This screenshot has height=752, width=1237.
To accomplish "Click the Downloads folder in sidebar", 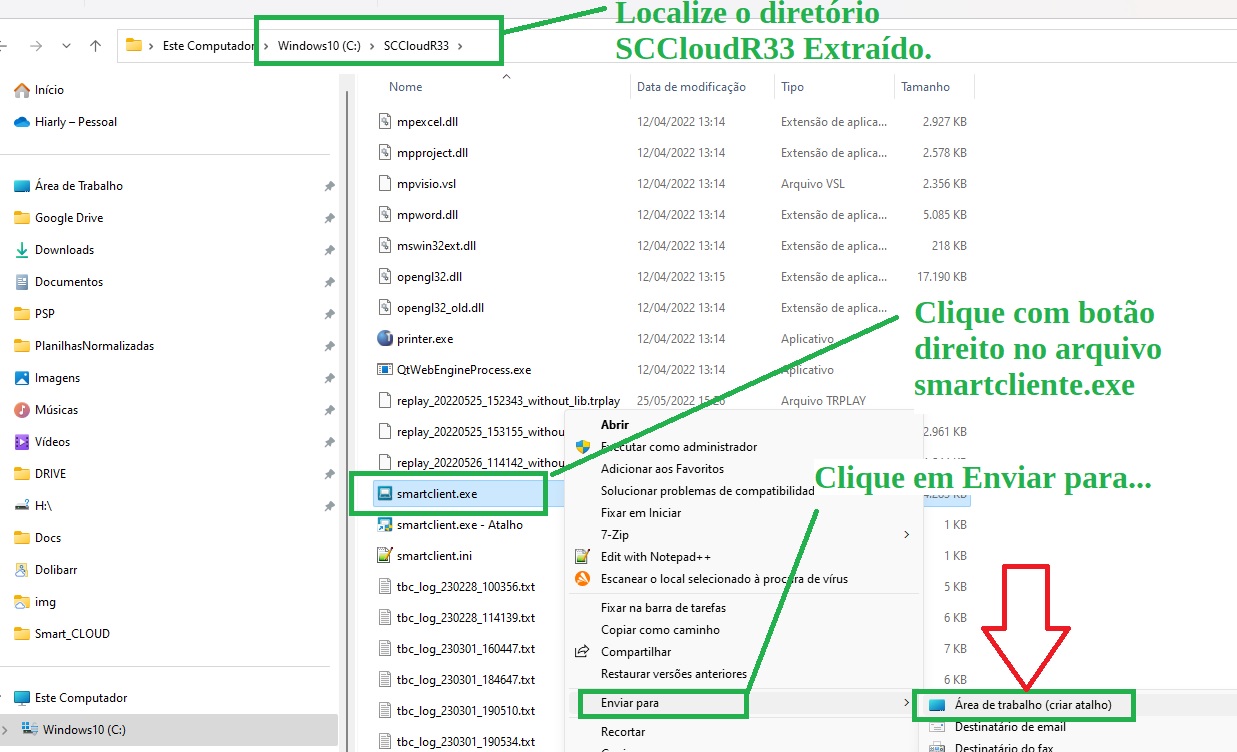I will (64, 250).
